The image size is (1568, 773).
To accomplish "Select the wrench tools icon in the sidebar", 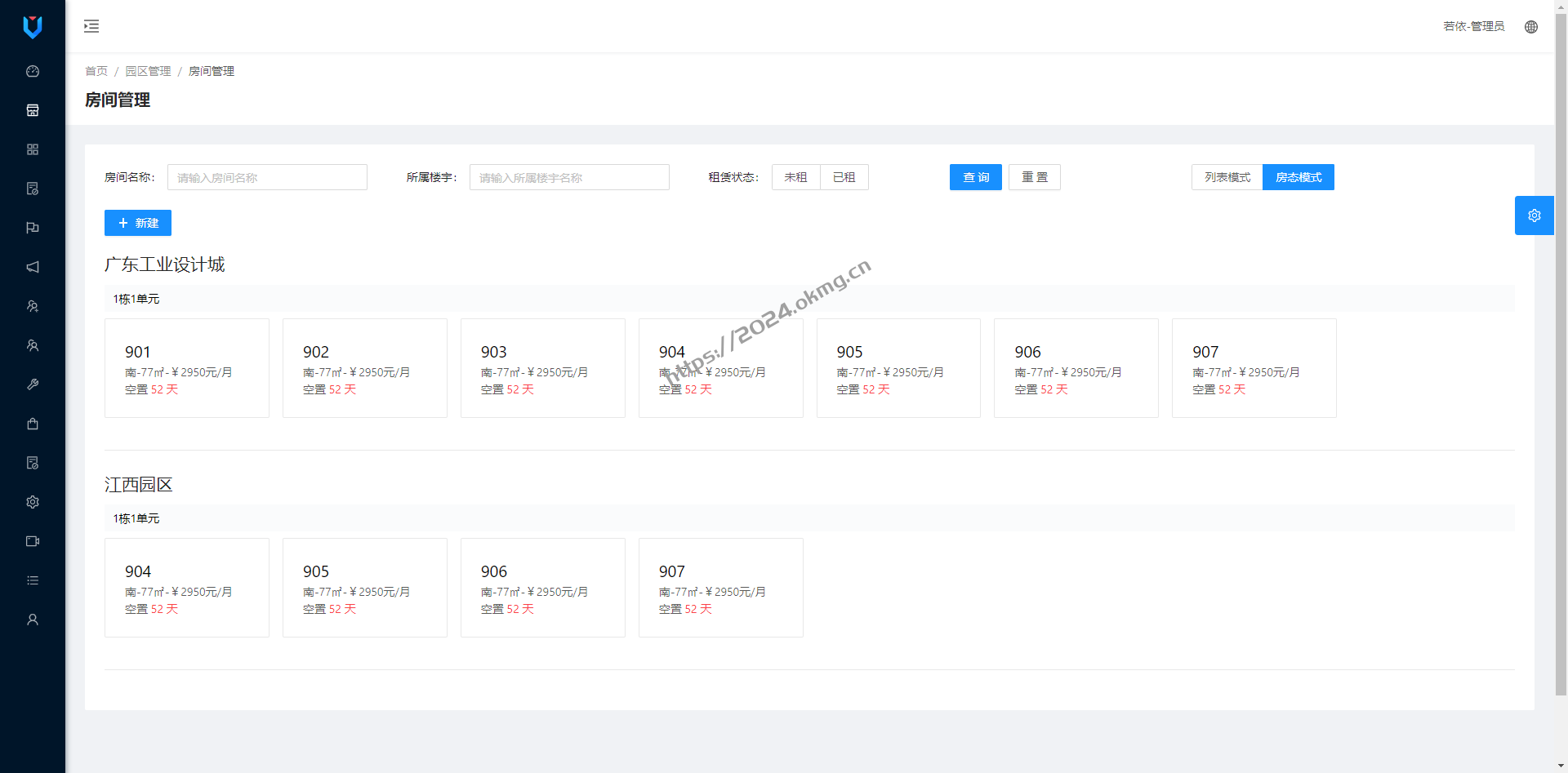I will [x=33, y=384].
